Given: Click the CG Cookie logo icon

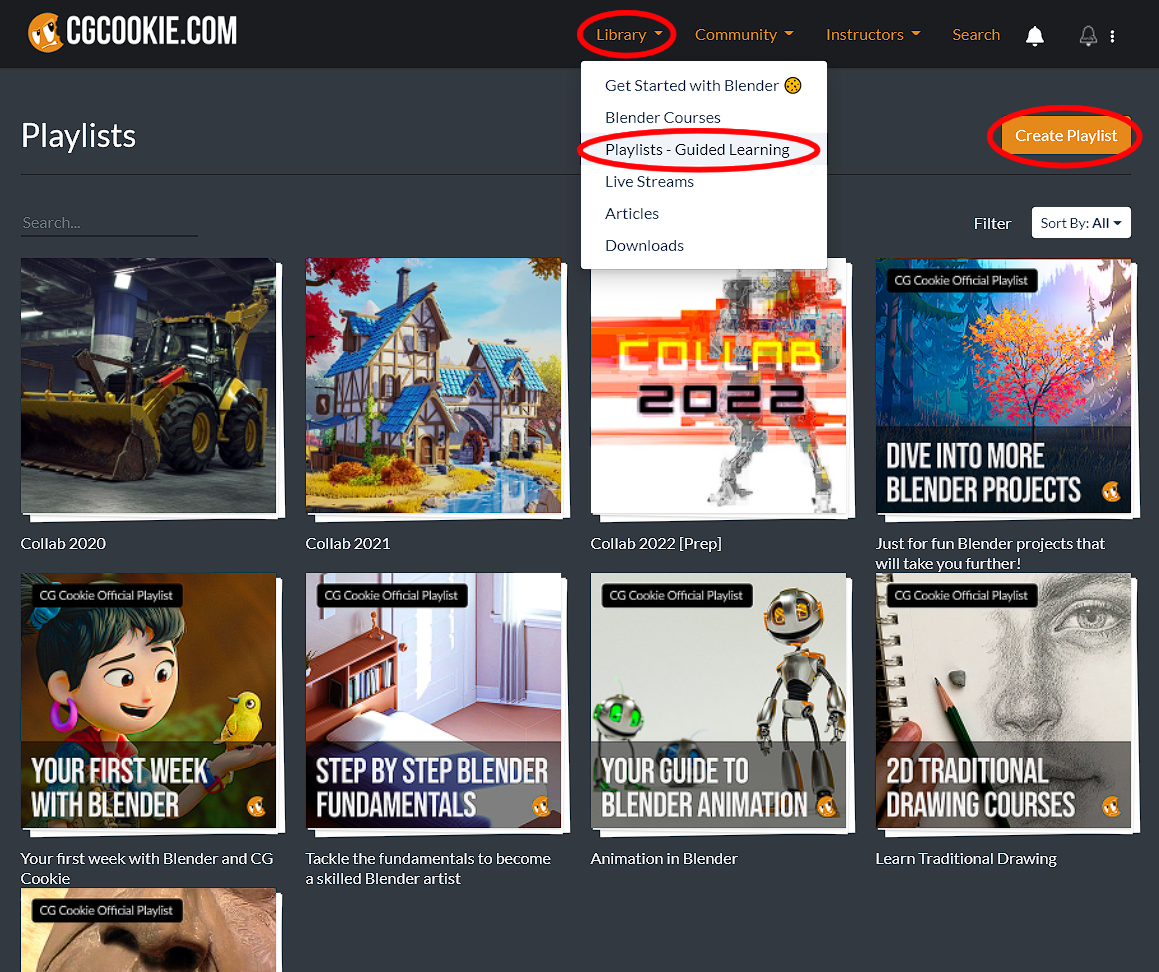Looking at the screenshot, I should tap(44, 33).
